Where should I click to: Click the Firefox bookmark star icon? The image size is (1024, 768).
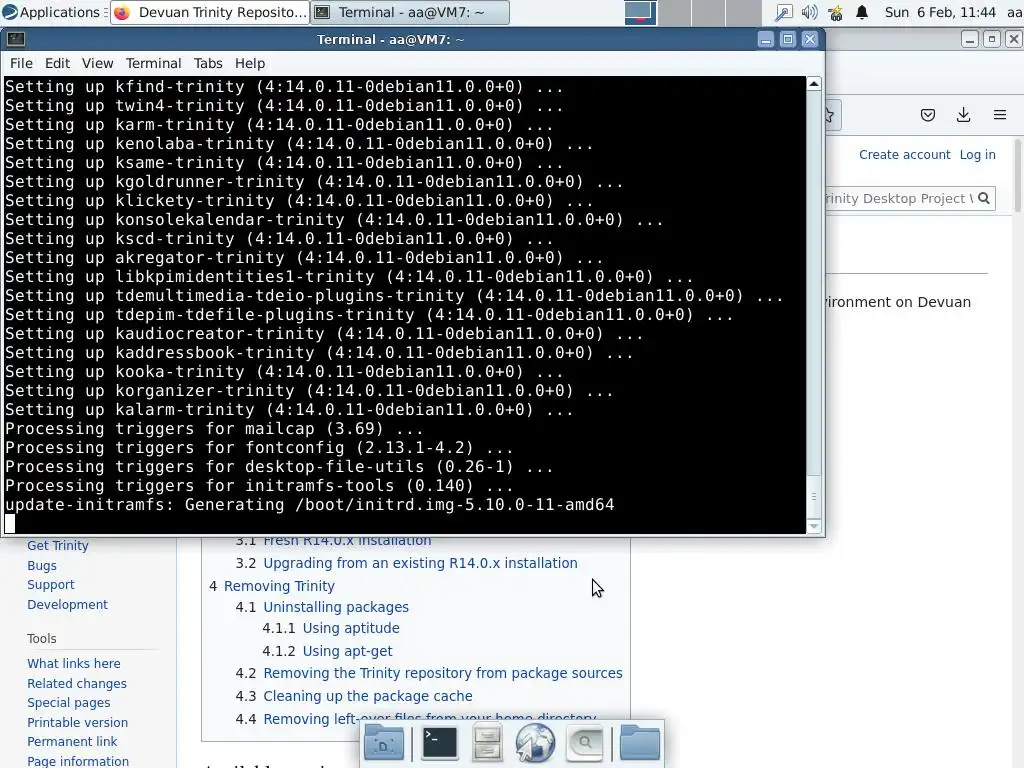point(829,116)
